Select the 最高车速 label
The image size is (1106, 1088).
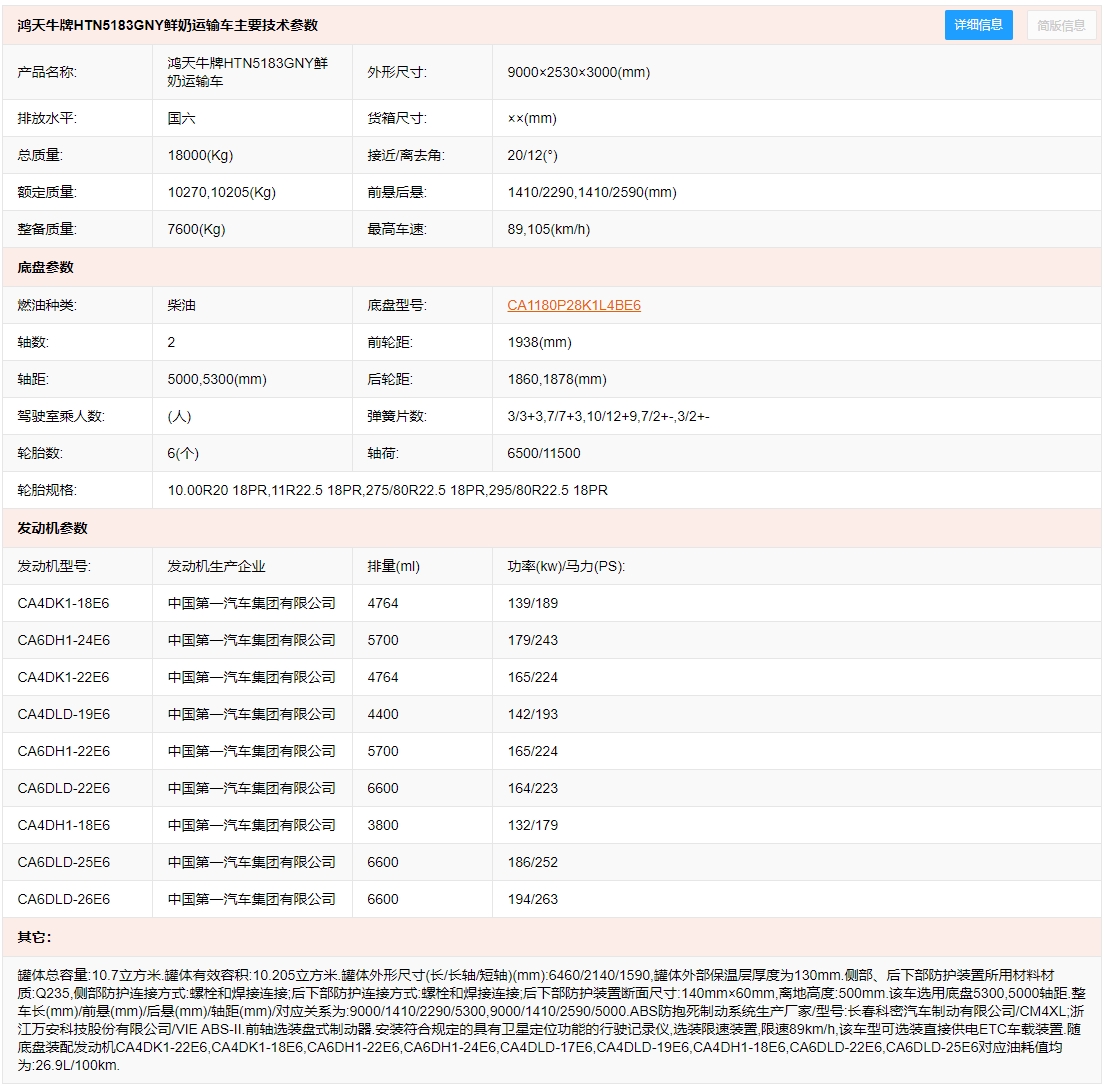[396, 229]
